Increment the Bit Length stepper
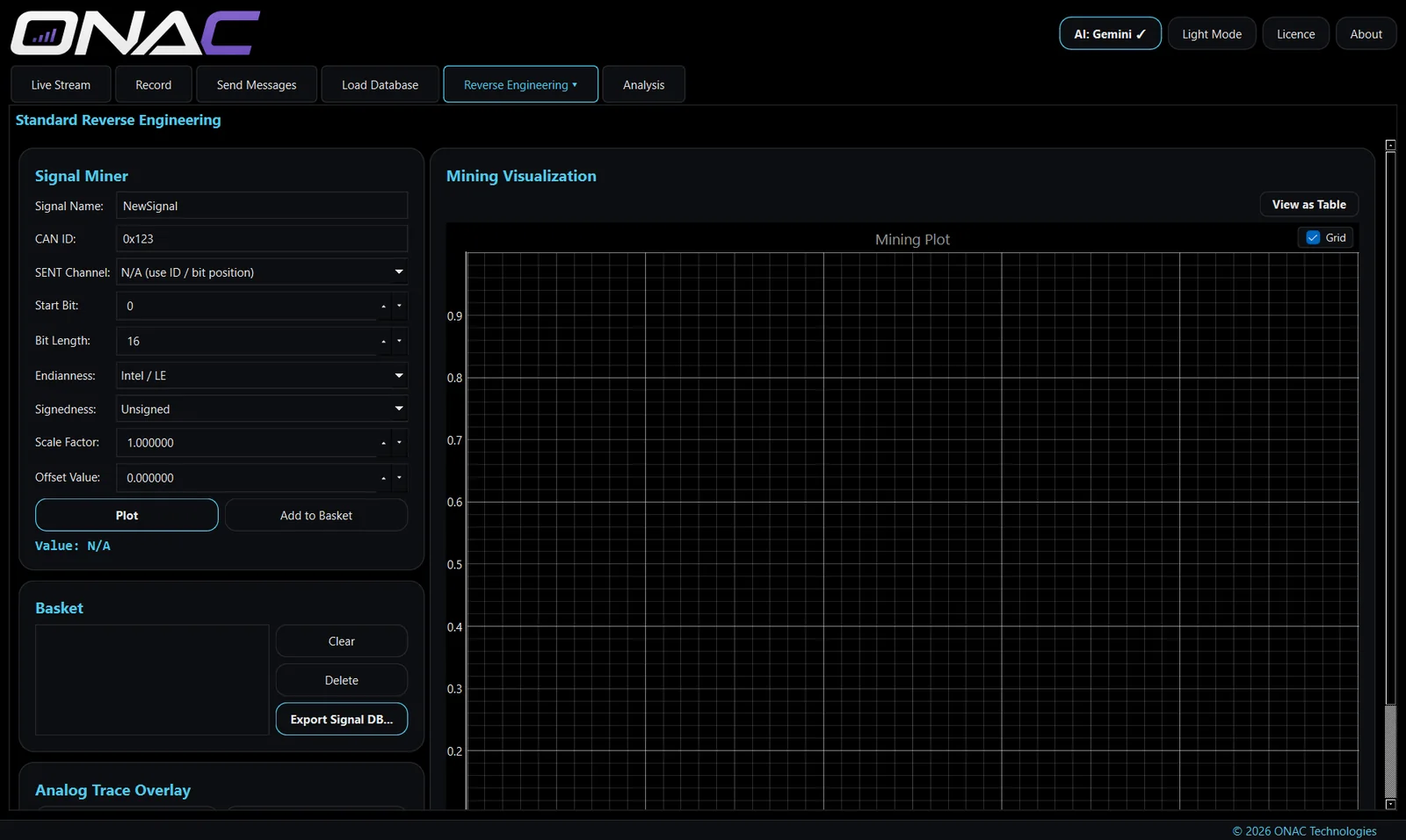Screen dimensions: 1406x840 point(383,341)
